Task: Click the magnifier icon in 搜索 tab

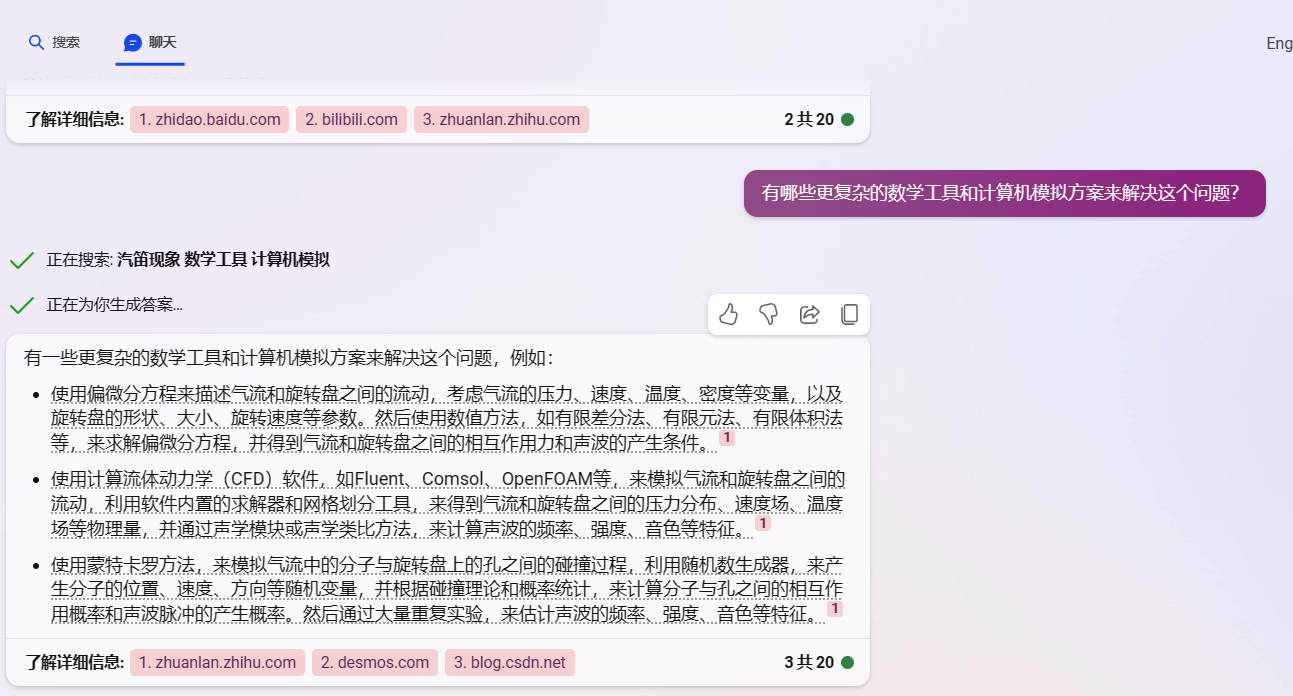Action: pos(36,42)
